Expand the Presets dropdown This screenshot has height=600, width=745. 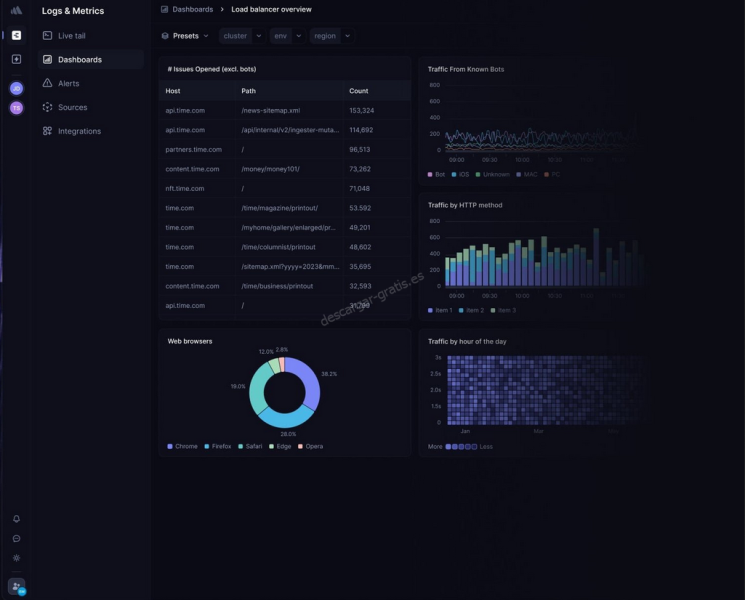(185, 36)
